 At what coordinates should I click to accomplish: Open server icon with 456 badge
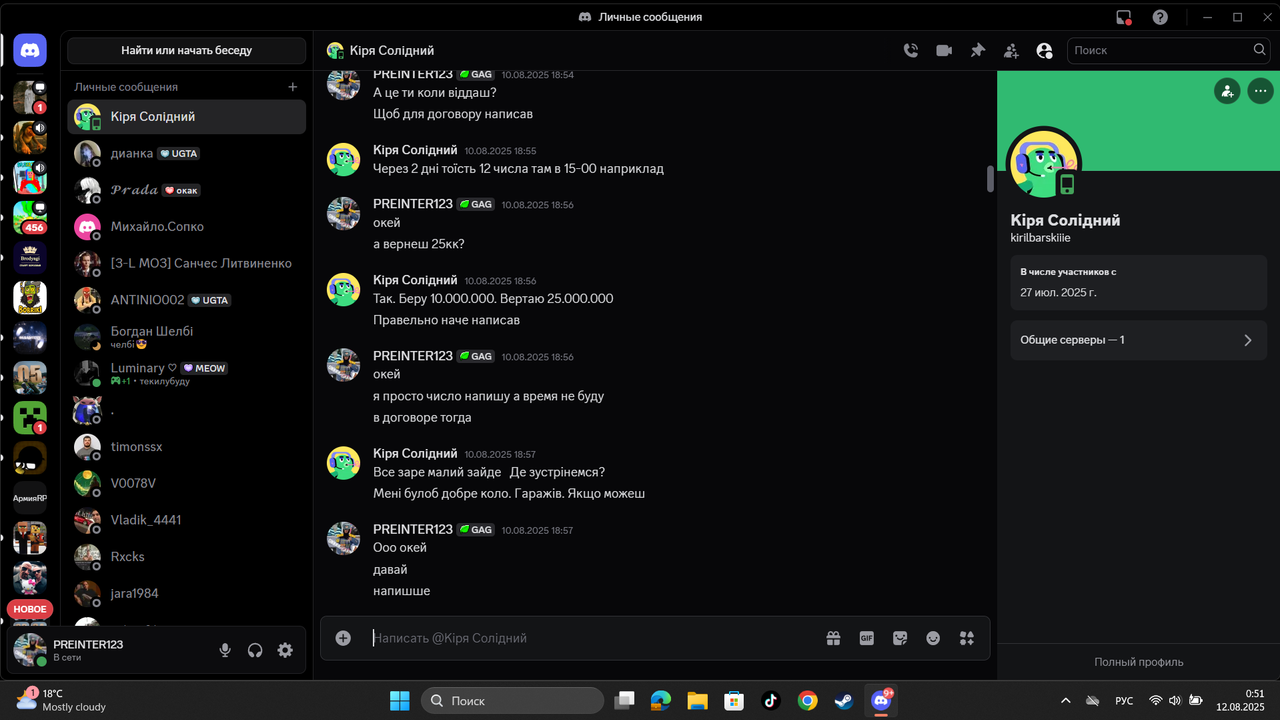(x=30, y=217)
